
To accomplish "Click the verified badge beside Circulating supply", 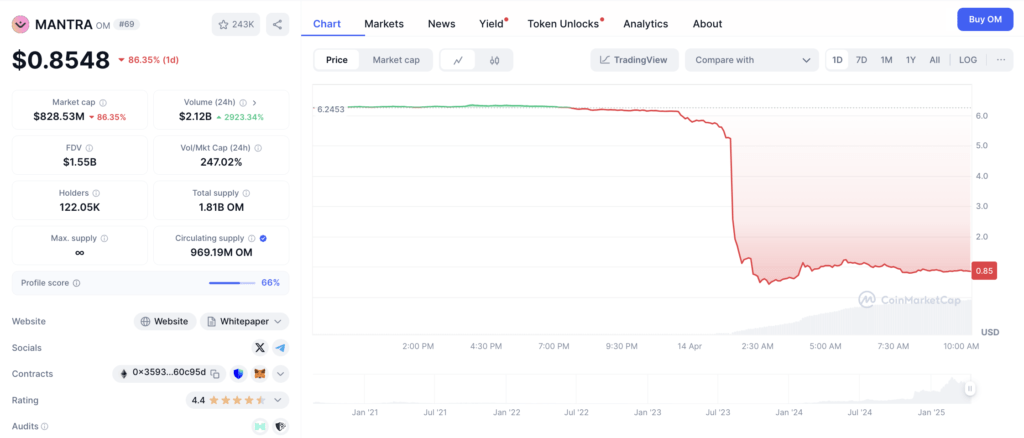I will tap(263, 238).
